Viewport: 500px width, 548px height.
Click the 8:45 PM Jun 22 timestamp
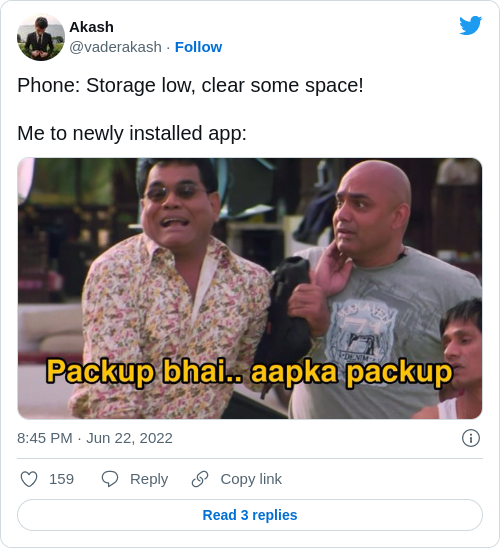coord(95,438)
